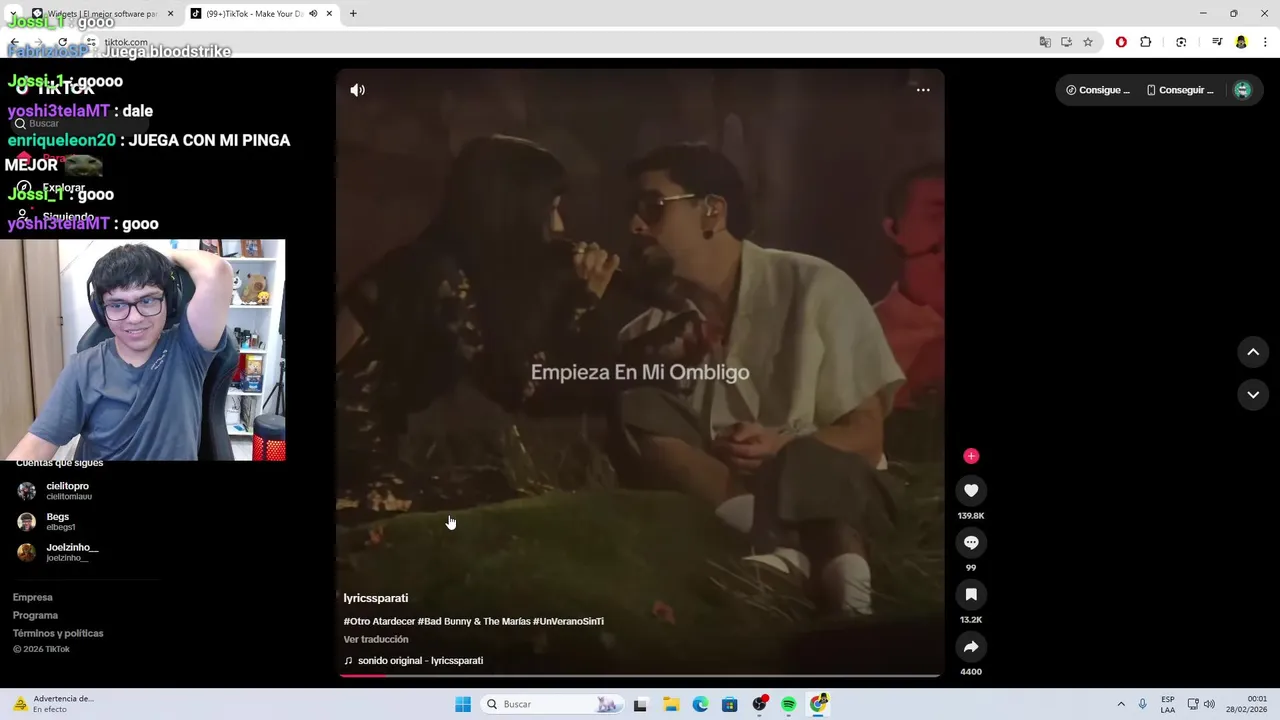The image size is (1280, 720).
Task: Open the ESP LAA language switcher
Action: (1168, 704)
